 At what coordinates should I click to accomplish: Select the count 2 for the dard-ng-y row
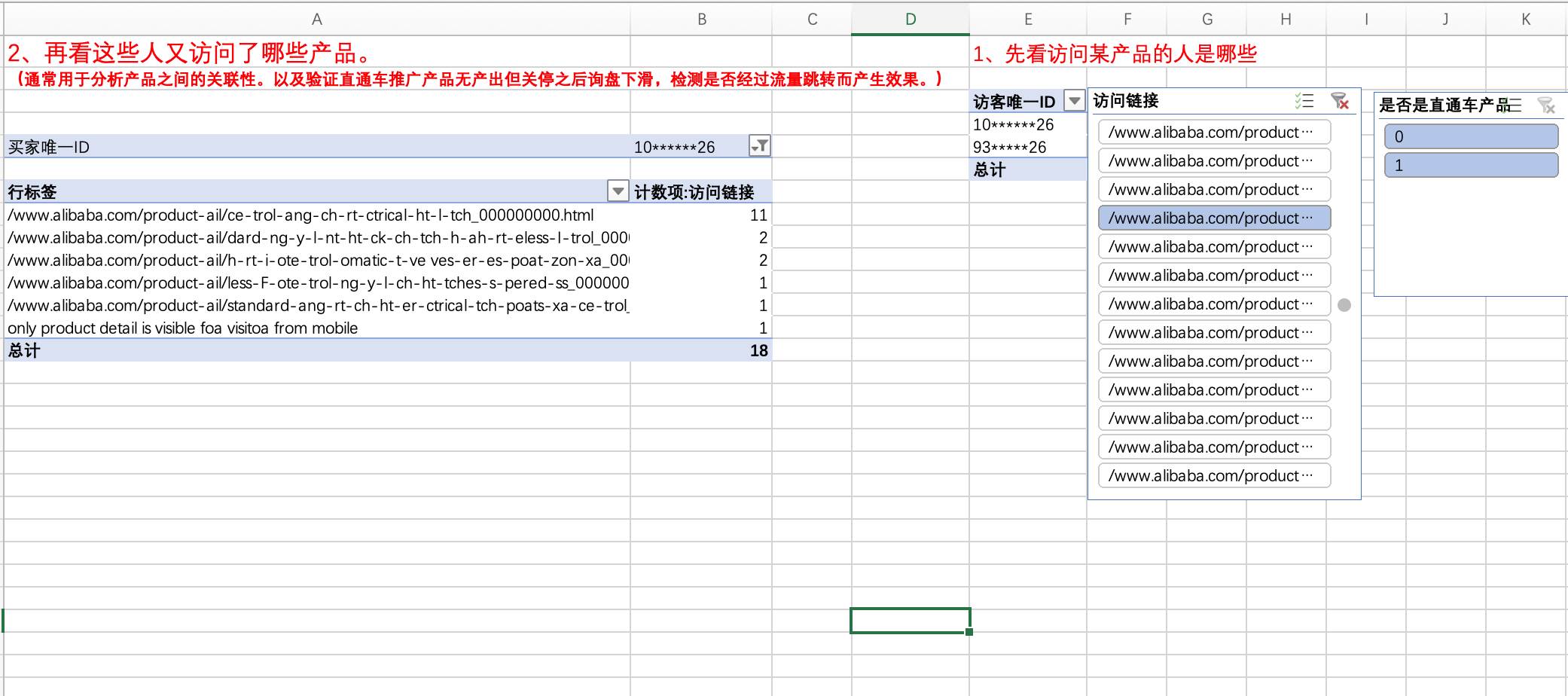coord(701,237)
